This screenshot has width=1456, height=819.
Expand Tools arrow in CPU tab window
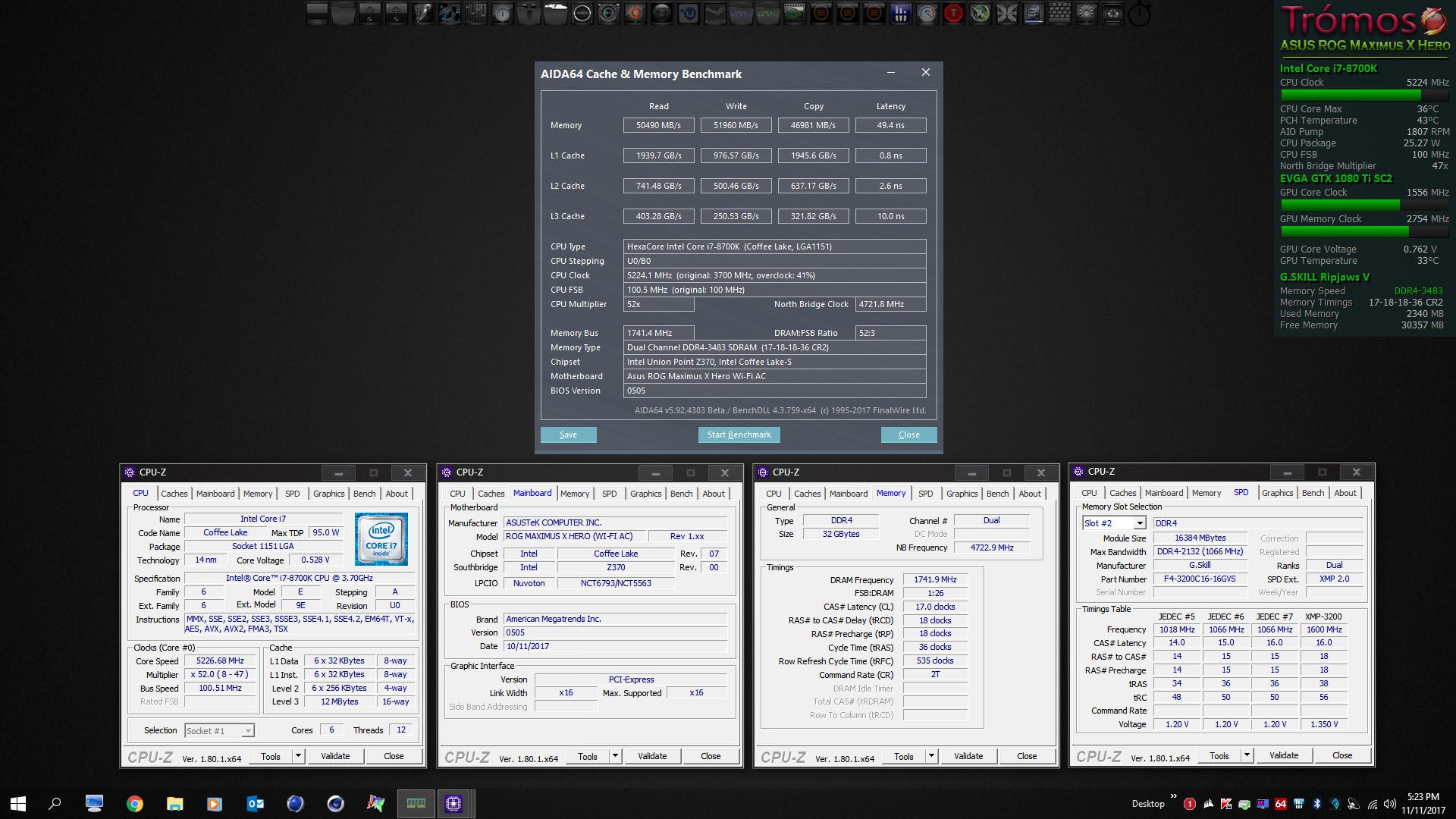[x=298, y=756]
